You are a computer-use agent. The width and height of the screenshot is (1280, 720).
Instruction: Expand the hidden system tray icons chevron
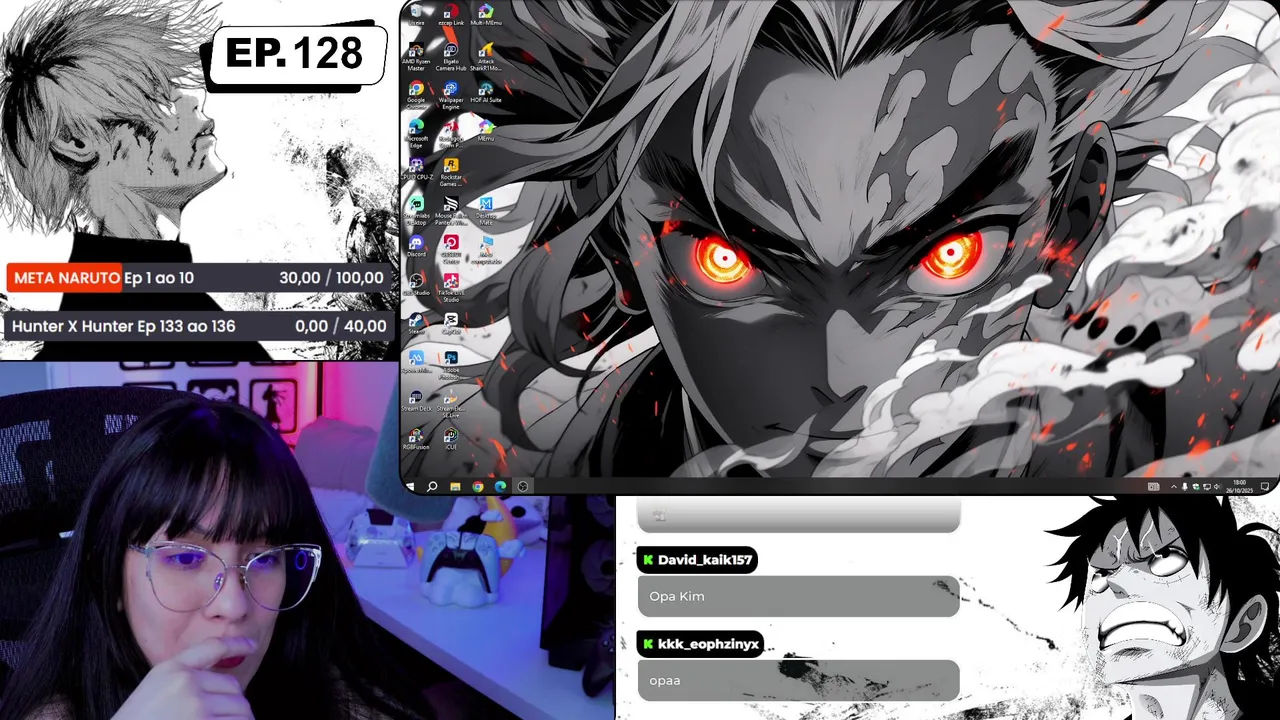point(1174,486)
